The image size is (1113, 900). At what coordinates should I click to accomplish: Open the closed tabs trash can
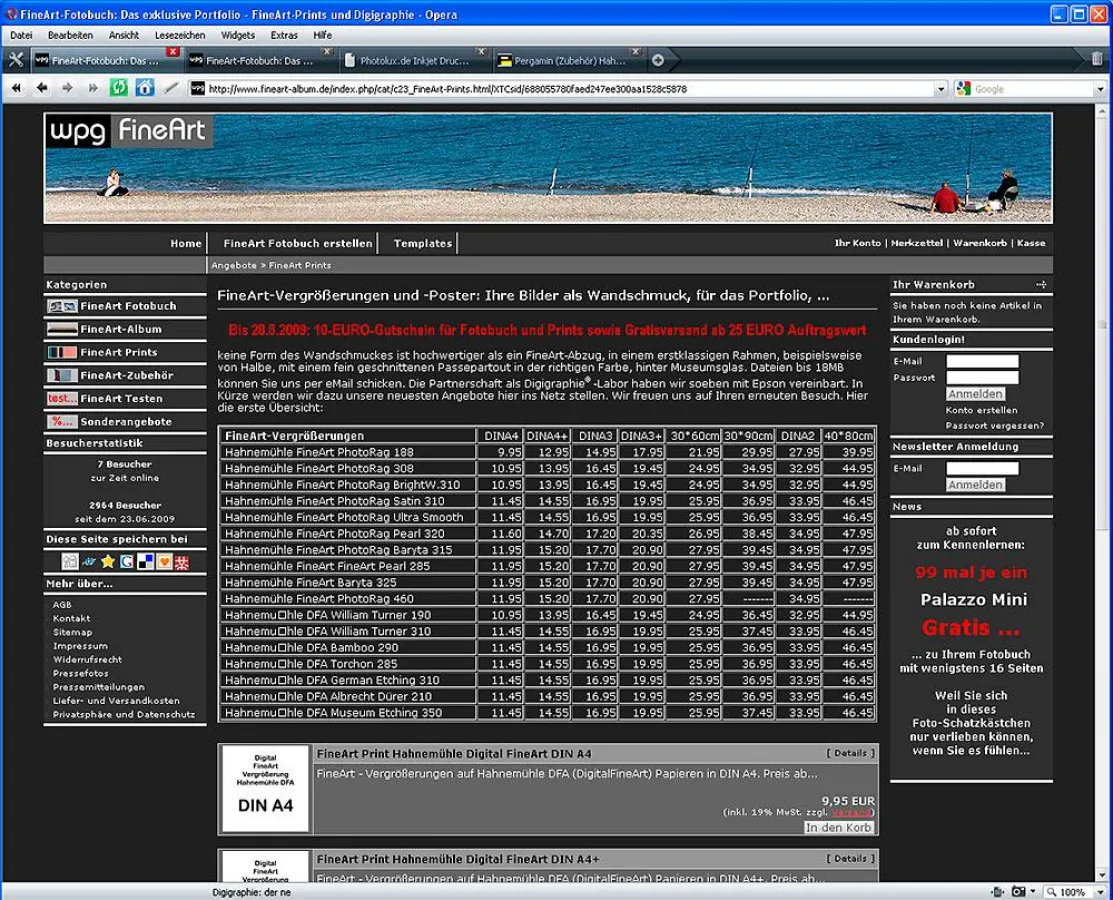[1098, 59]
